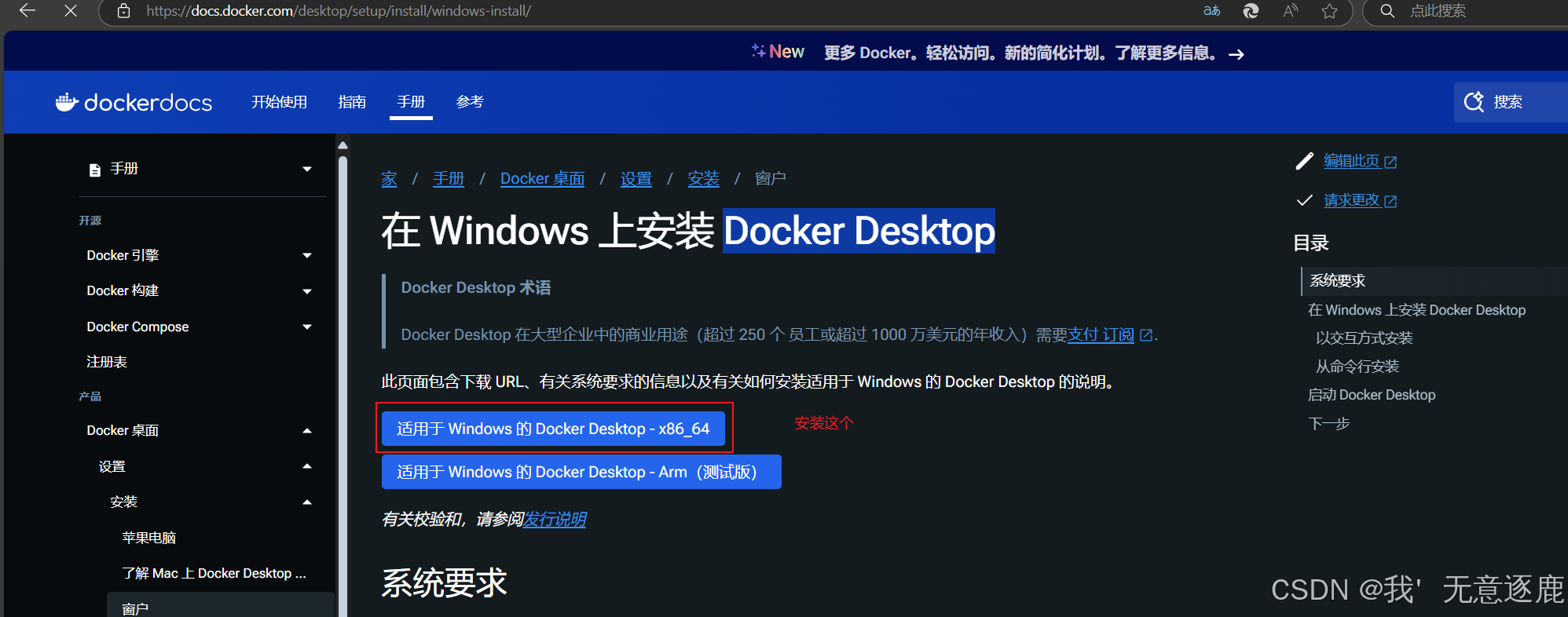Screen dimensions: 1568x617
Task: Click the sidebar scrollbar up arrow
Action: click(343, 145)
